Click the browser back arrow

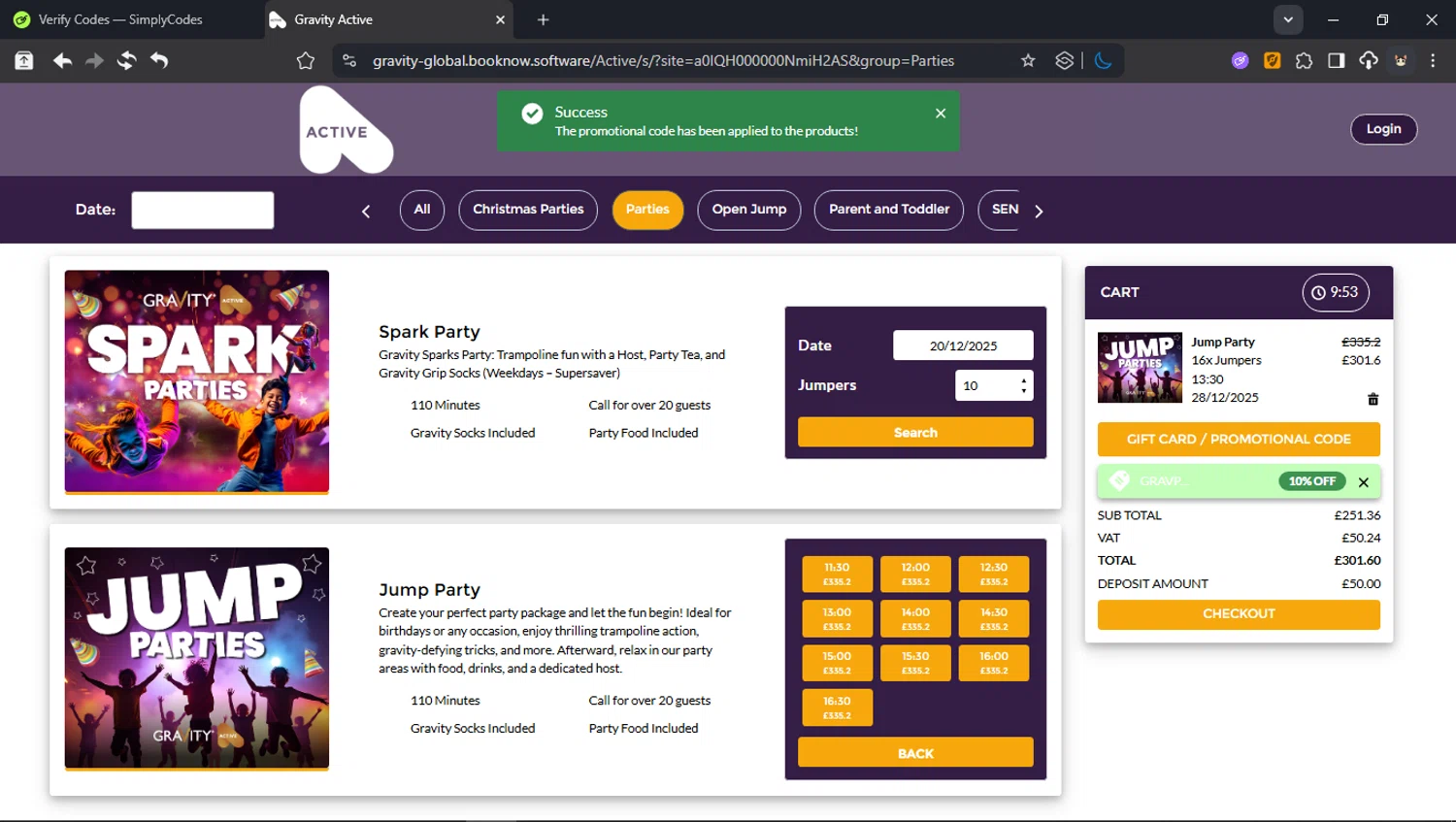(62, 60)
